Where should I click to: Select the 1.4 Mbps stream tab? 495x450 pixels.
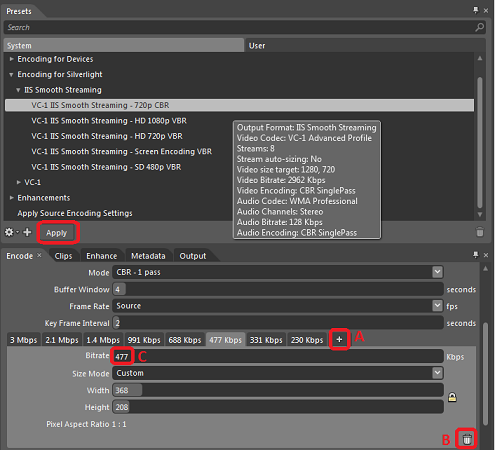[103, 340]
